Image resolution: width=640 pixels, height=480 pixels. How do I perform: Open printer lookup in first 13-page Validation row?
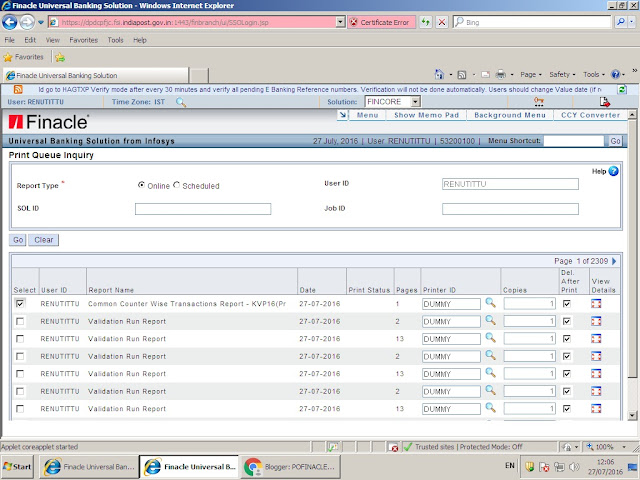pos(490,338)
